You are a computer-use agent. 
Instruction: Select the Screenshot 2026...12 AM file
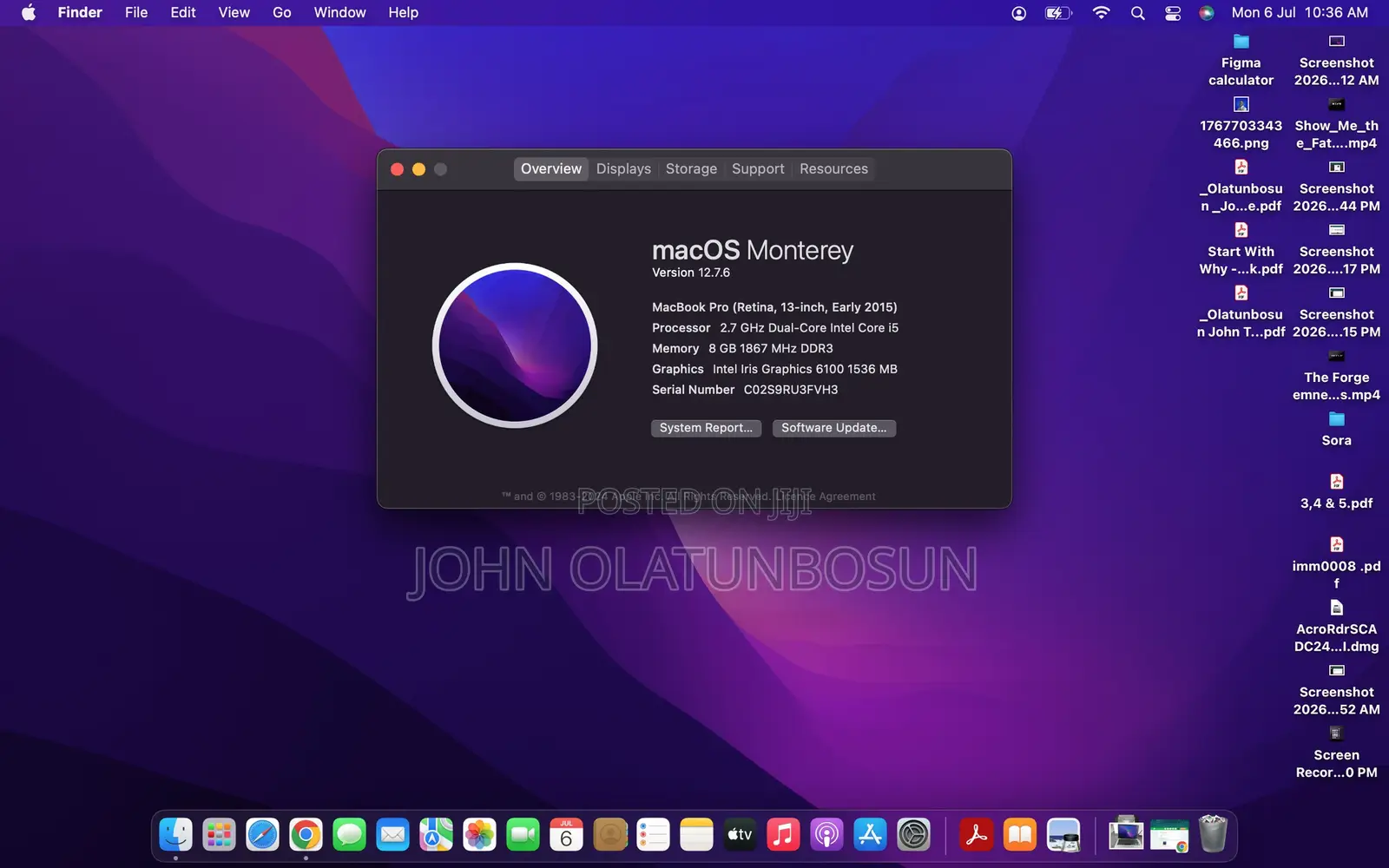pyautogui.click(x=1336, y=60)
